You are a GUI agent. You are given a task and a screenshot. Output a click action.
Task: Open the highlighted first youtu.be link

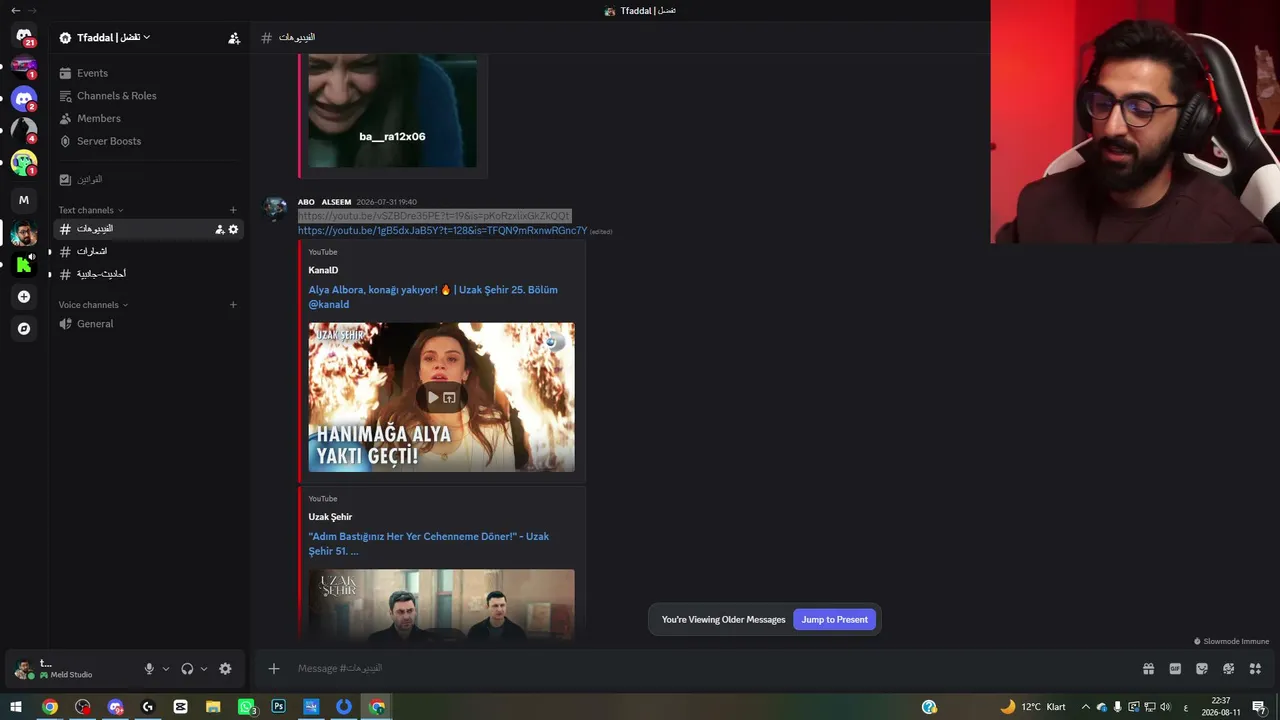point(434,216)
